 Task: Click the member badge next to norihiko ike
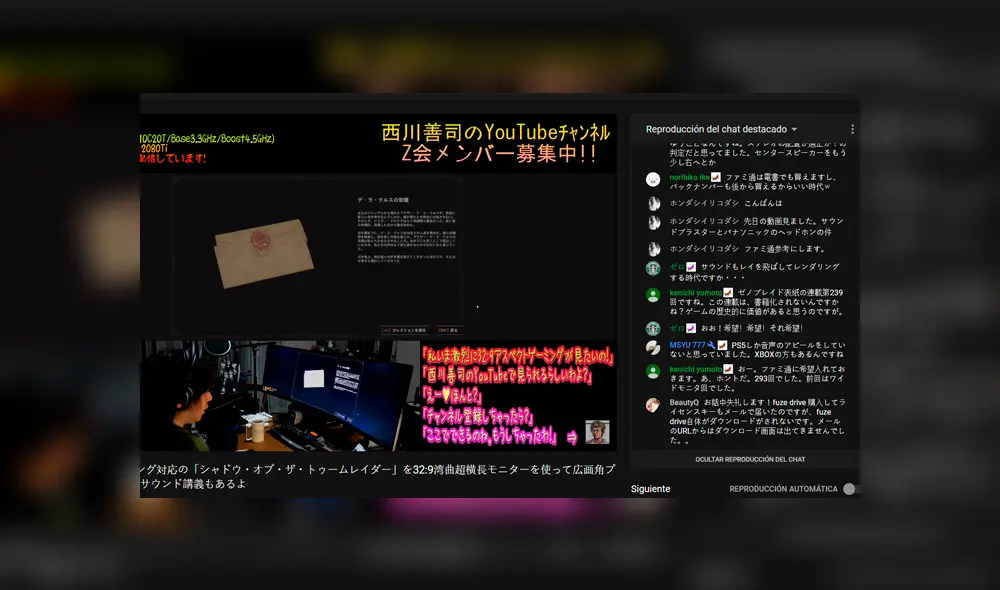[717, 178]
